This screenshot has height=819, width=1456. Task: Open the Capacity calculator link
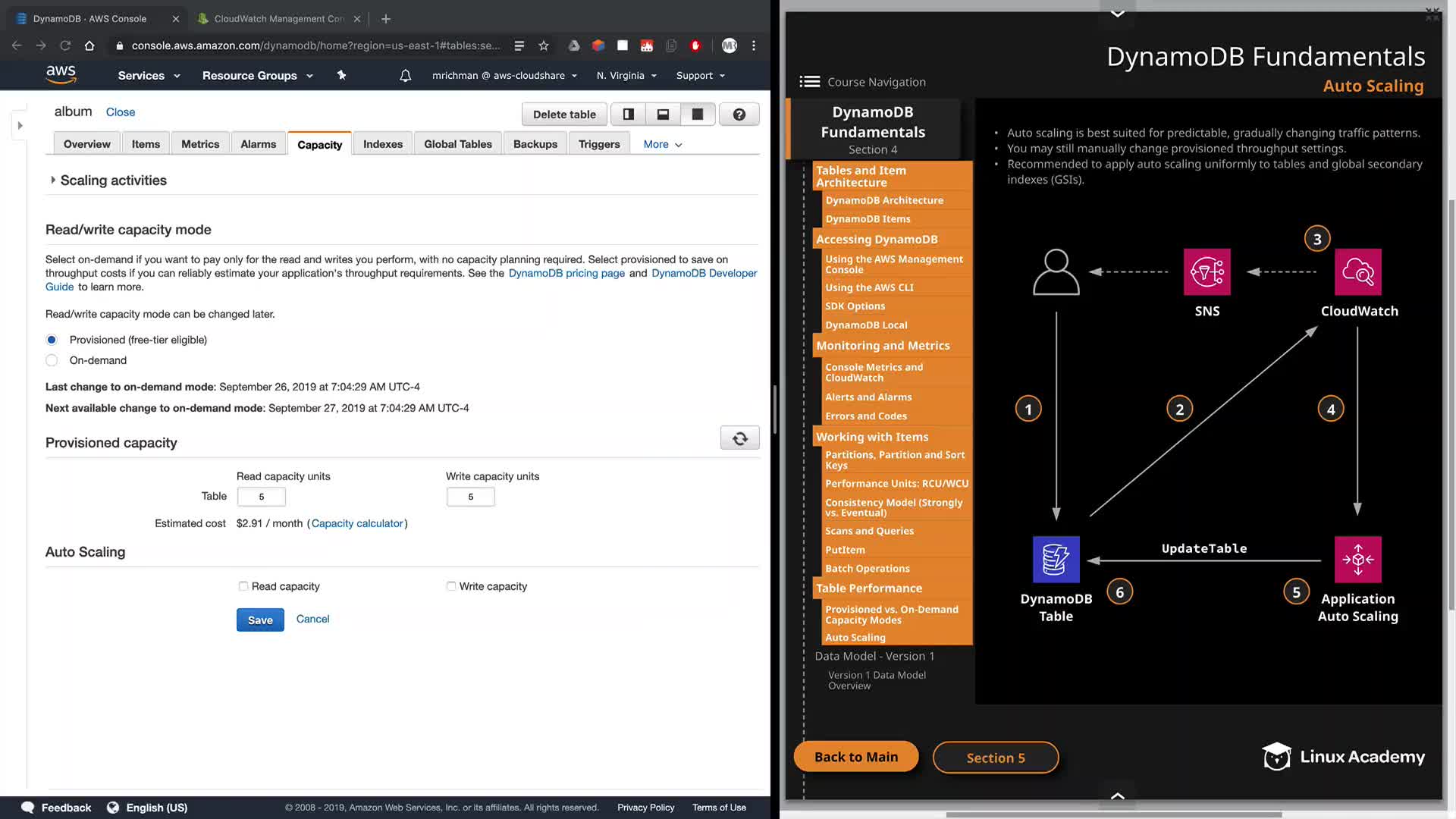[x=357, y=523]
